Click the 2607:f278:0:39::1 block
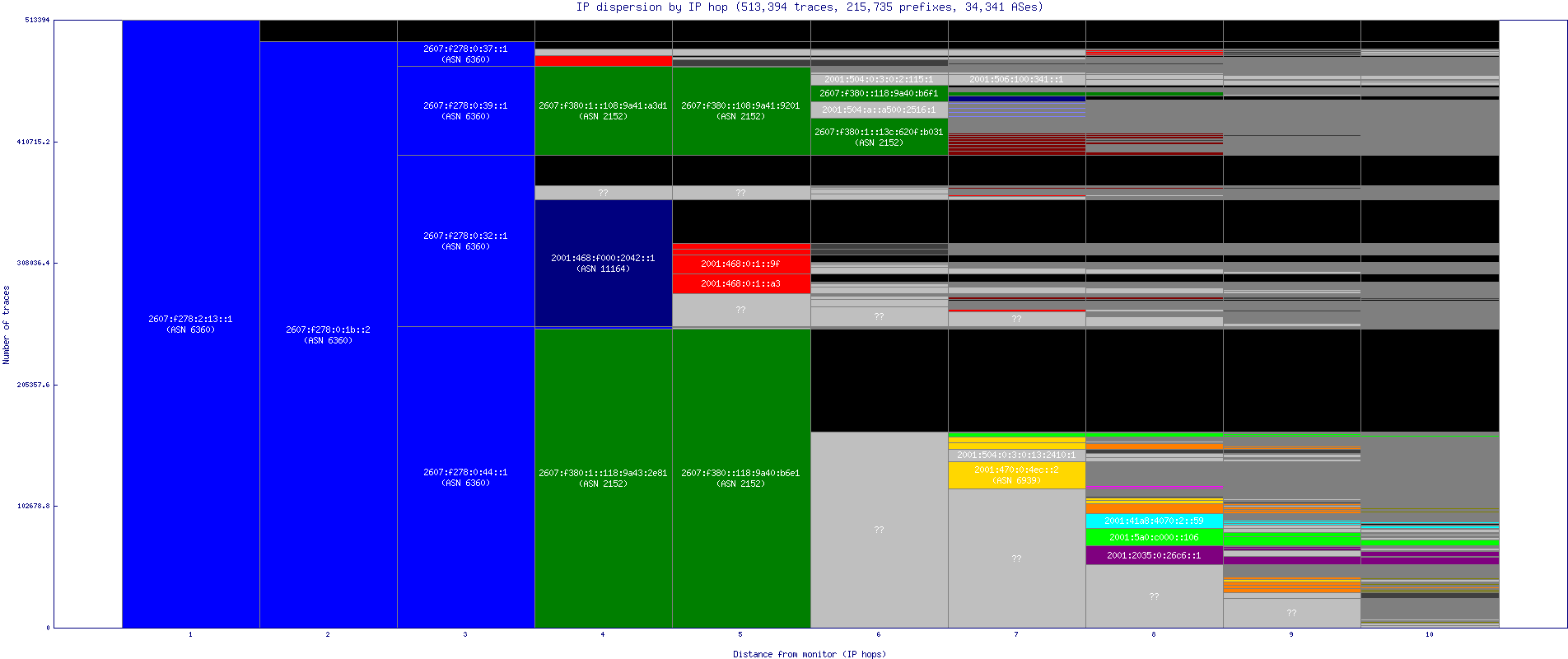The image size is (1568, 659). (x=466, y=110)
